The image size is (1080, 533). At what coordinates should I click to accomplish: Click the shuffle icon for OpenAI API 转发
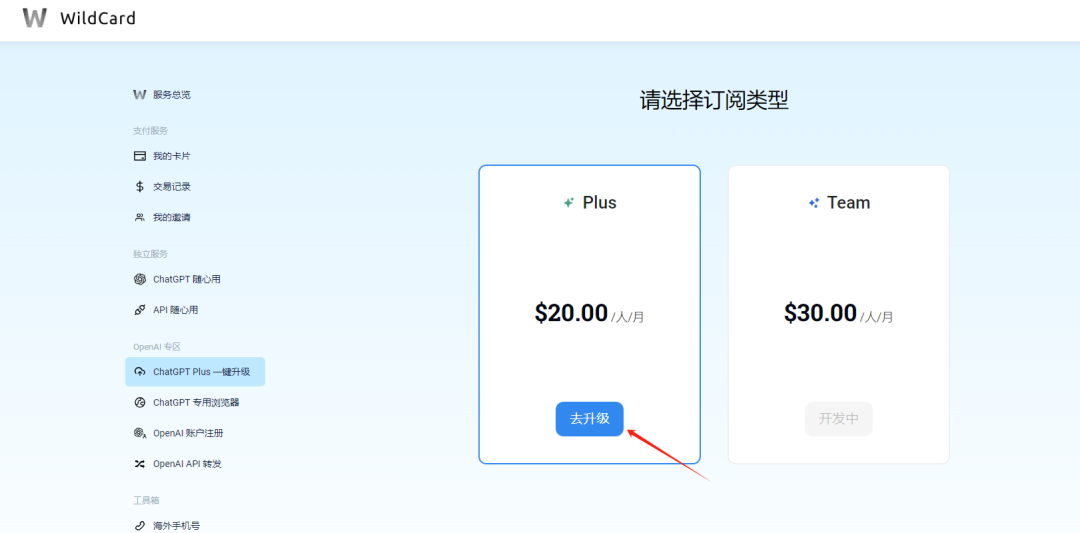pyautogui.click(x=140, y=464)
